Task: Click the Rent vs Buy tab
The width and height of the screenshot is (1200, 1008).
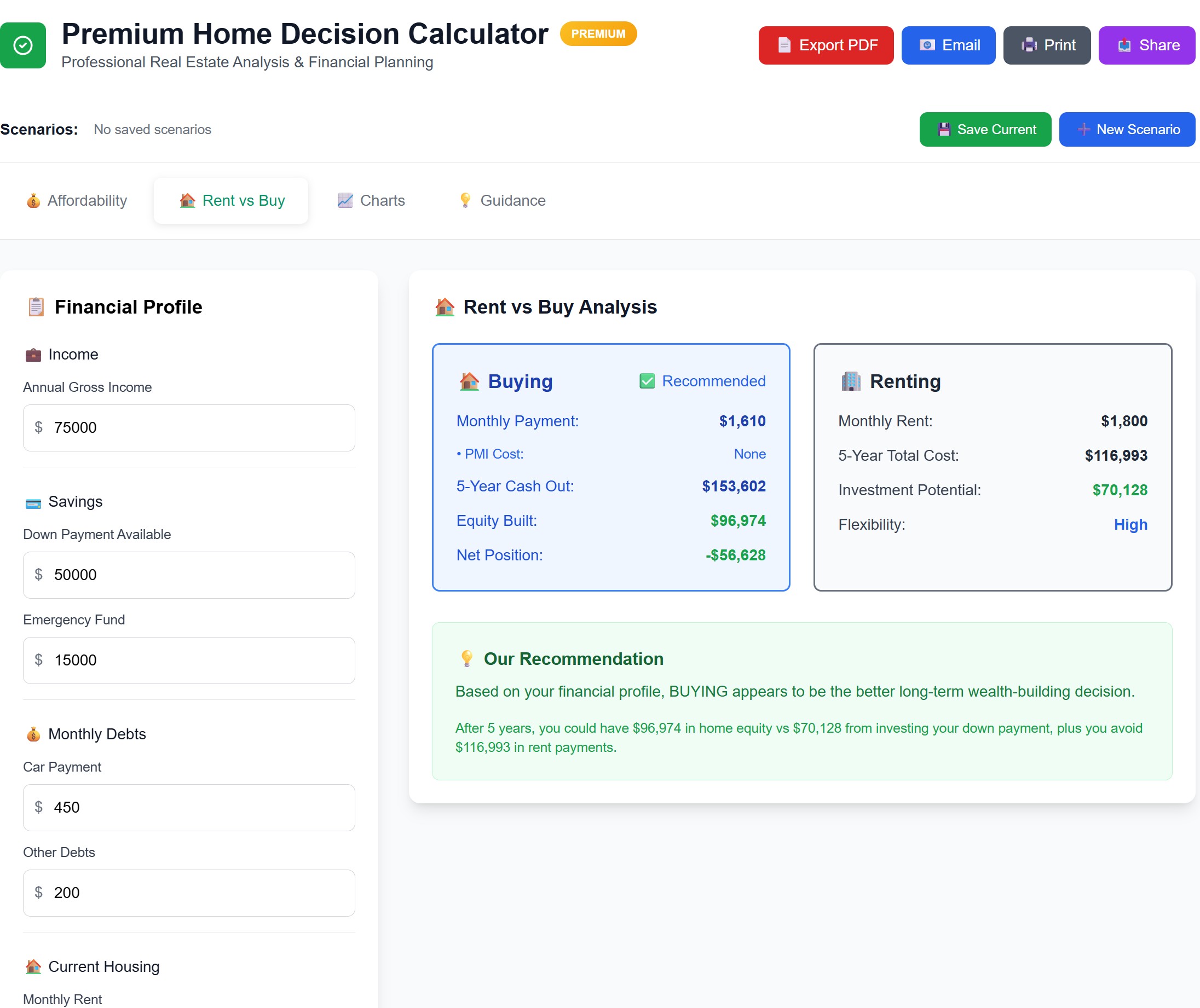Action: [x=230, y=200]
